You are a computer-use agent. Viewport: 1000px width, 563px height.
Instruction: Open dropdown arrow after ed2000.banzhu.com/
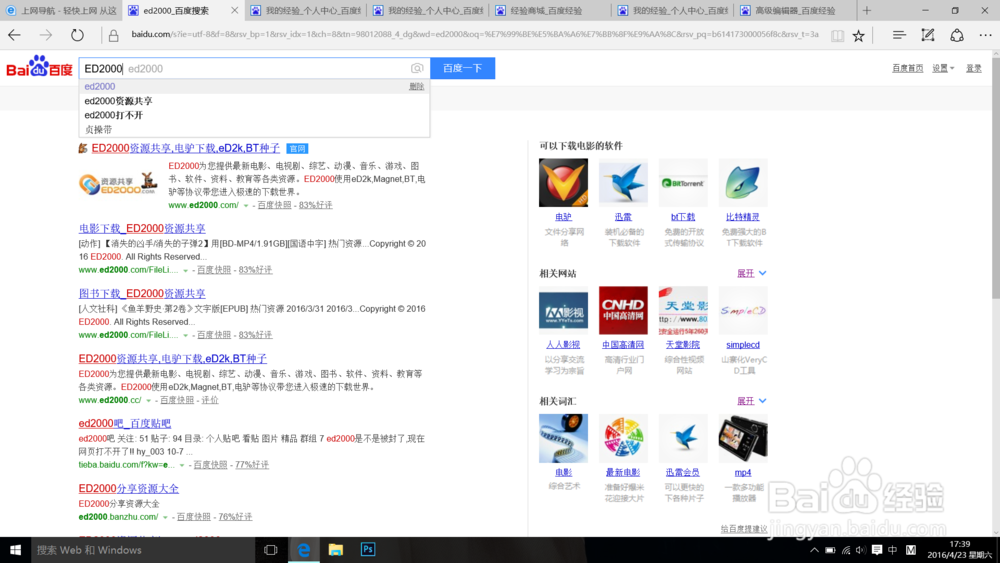click(x=165, y=517)
